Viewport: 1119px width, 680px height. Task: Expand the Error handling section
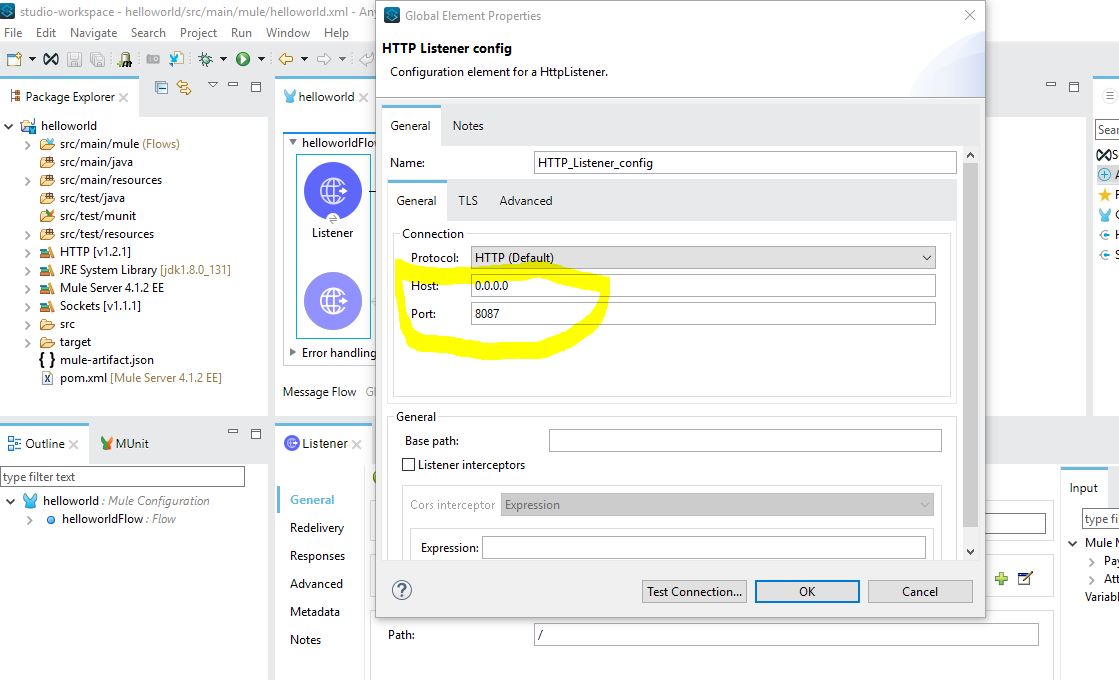[292, 353]
